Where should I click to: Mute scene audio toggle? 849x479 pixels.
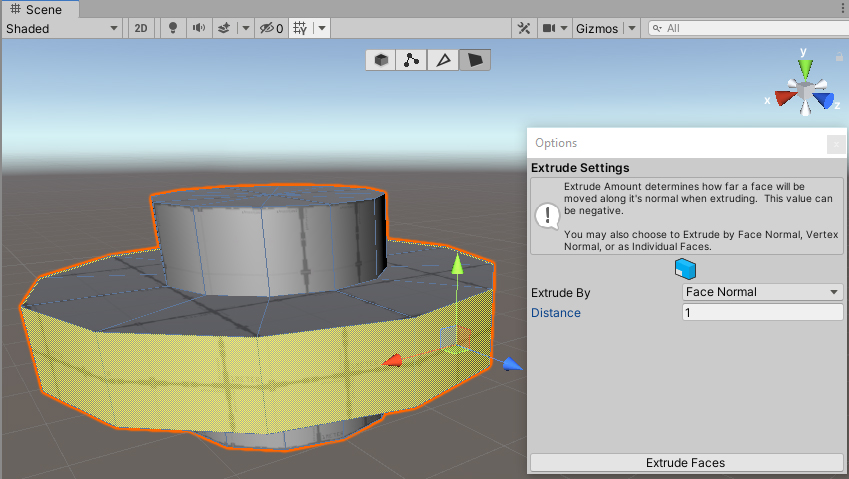[199, 29]
